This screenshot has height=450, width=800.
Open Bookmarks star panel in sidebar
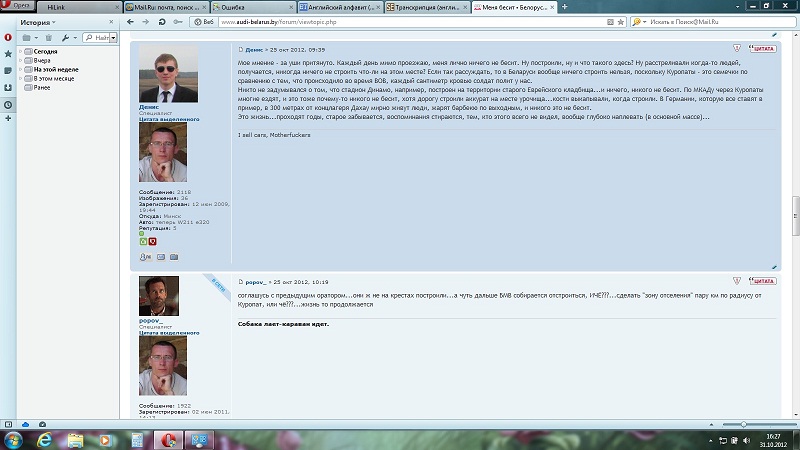point(8,54)
